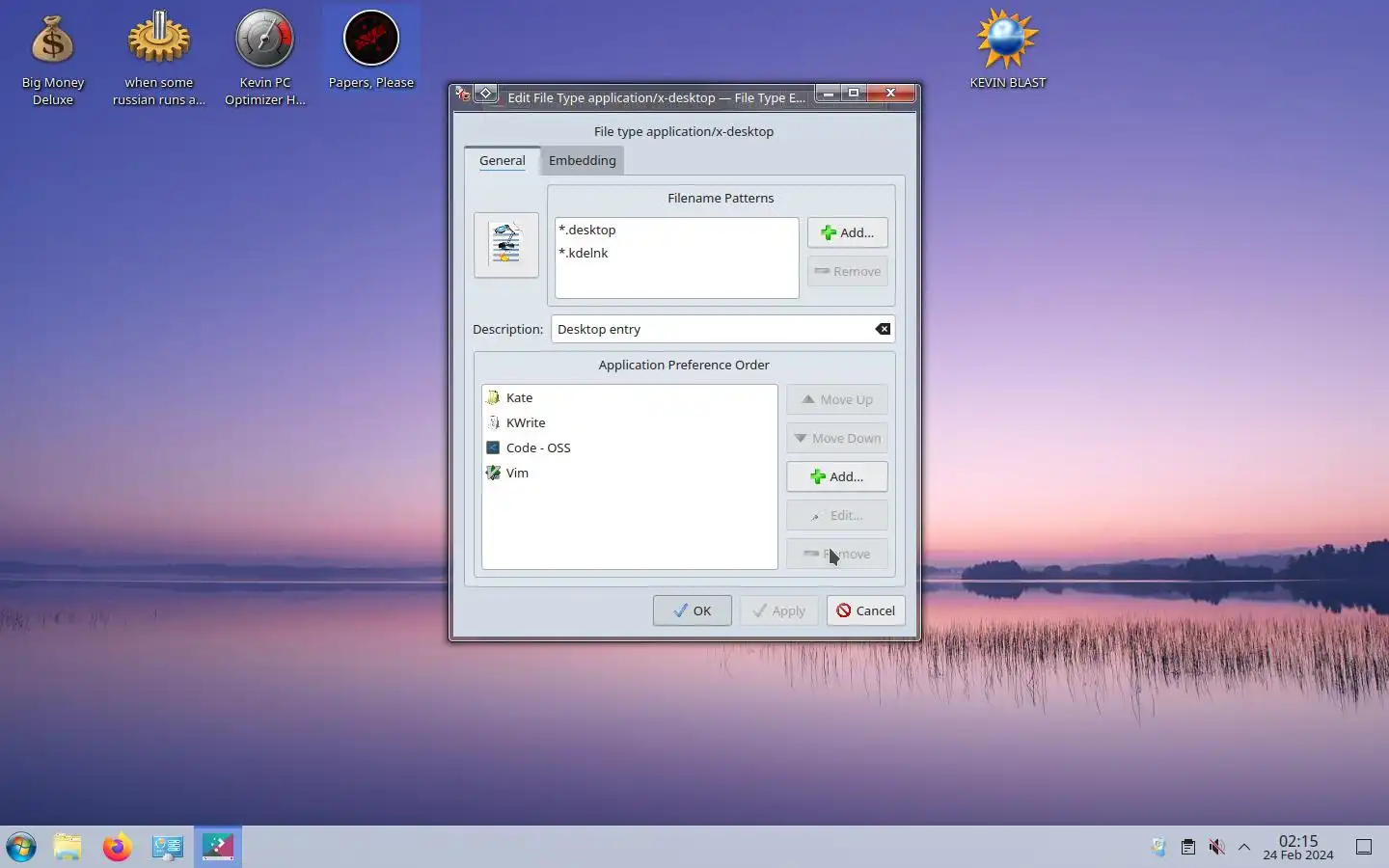This screenshot has height=868, width=1389.
Task: Open the file manager from the taskbar
Action: pos(68,847)
